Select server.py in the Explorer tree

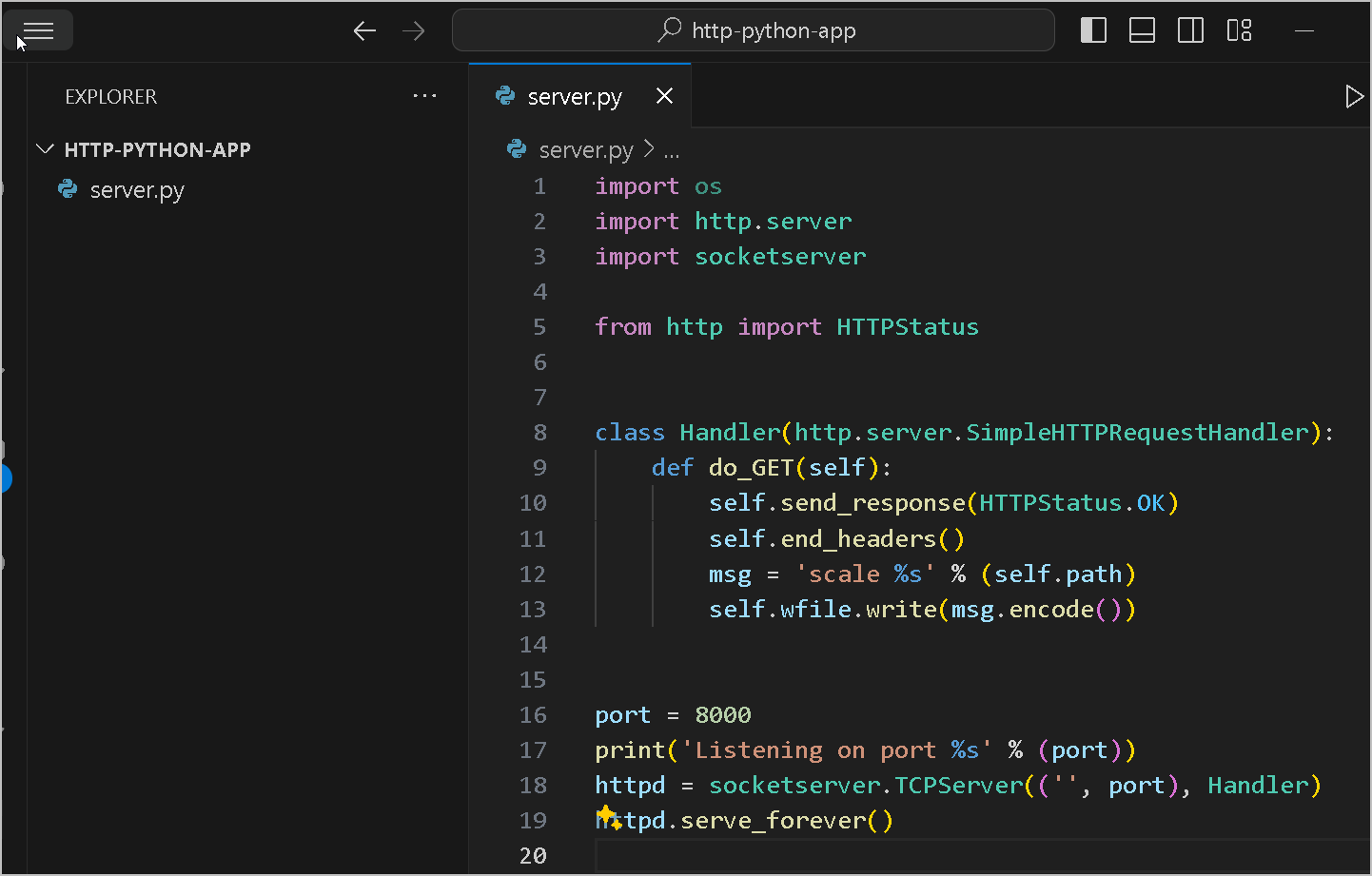pos(137,189)
